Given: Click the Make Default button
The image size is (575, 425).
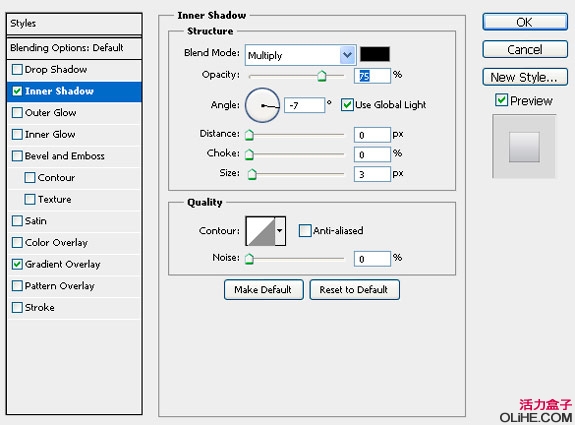Looking at the screenshot, I should click(x=264, y=290).
